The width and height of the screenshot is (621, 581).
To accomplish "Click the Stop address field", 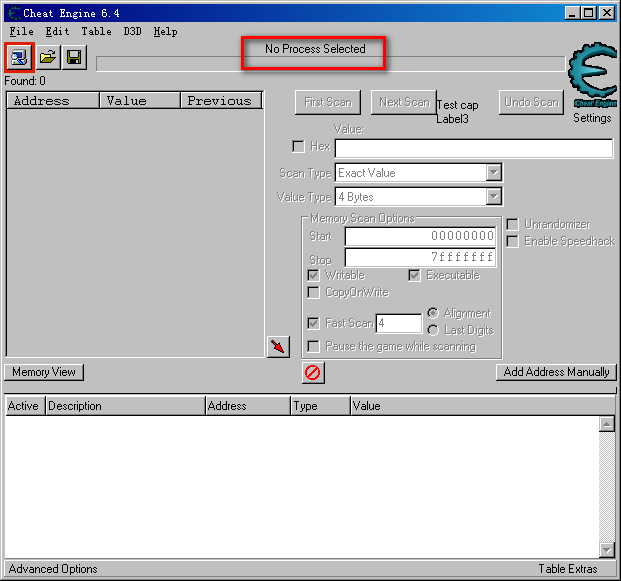I will point(421,257).
